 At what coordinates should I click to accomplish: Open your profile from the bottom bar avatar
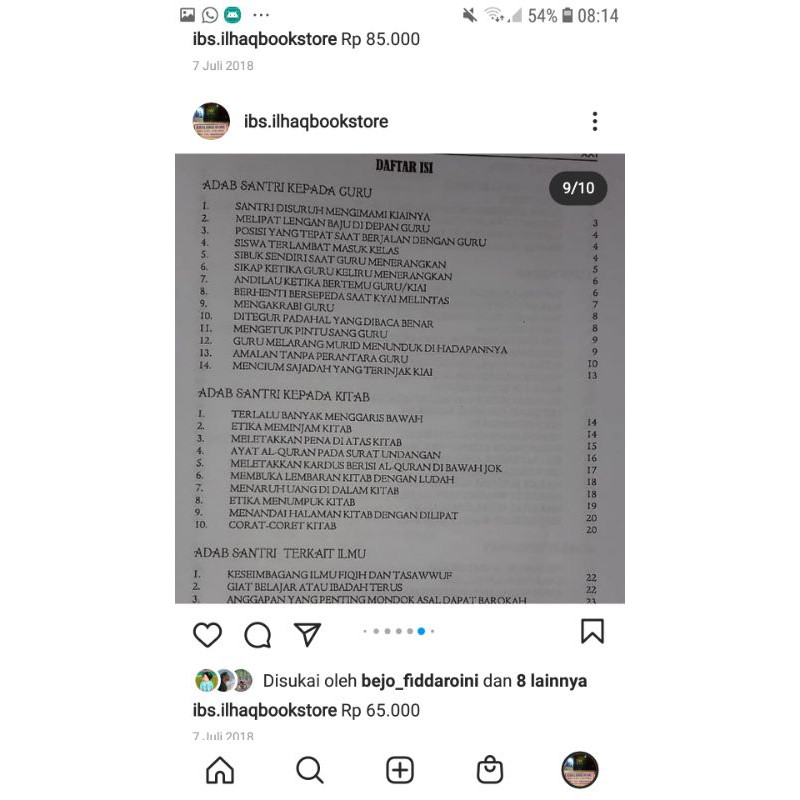point(580,770)
